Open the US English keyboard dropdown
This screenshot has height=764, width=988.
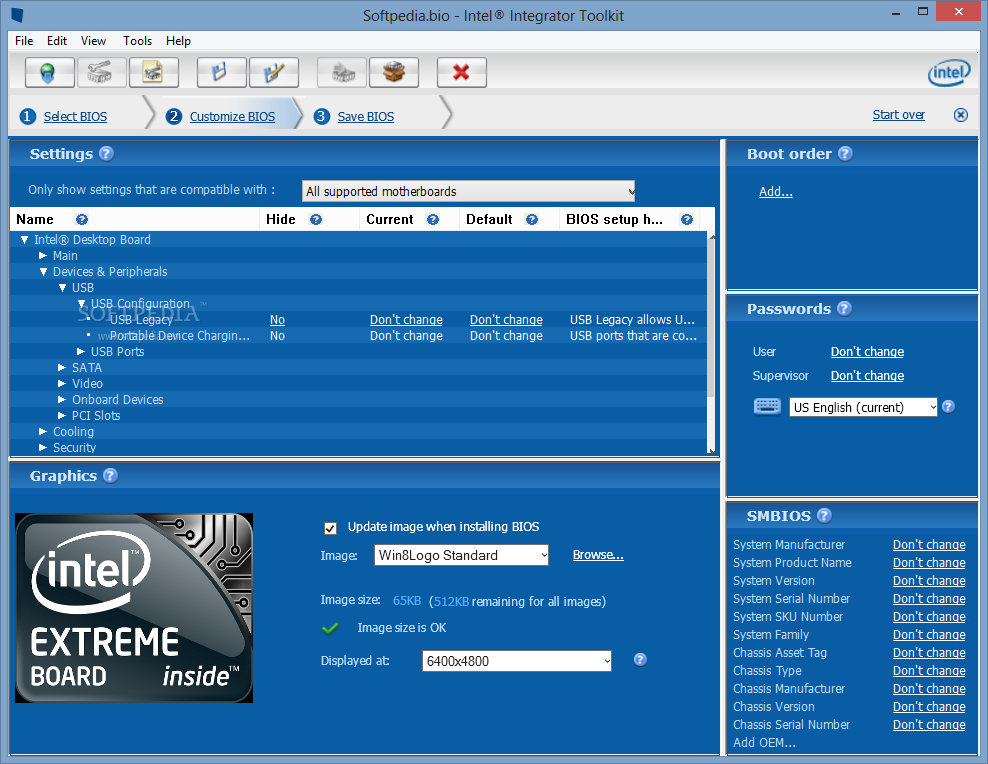pyautogui.click(x=863, y=407)
